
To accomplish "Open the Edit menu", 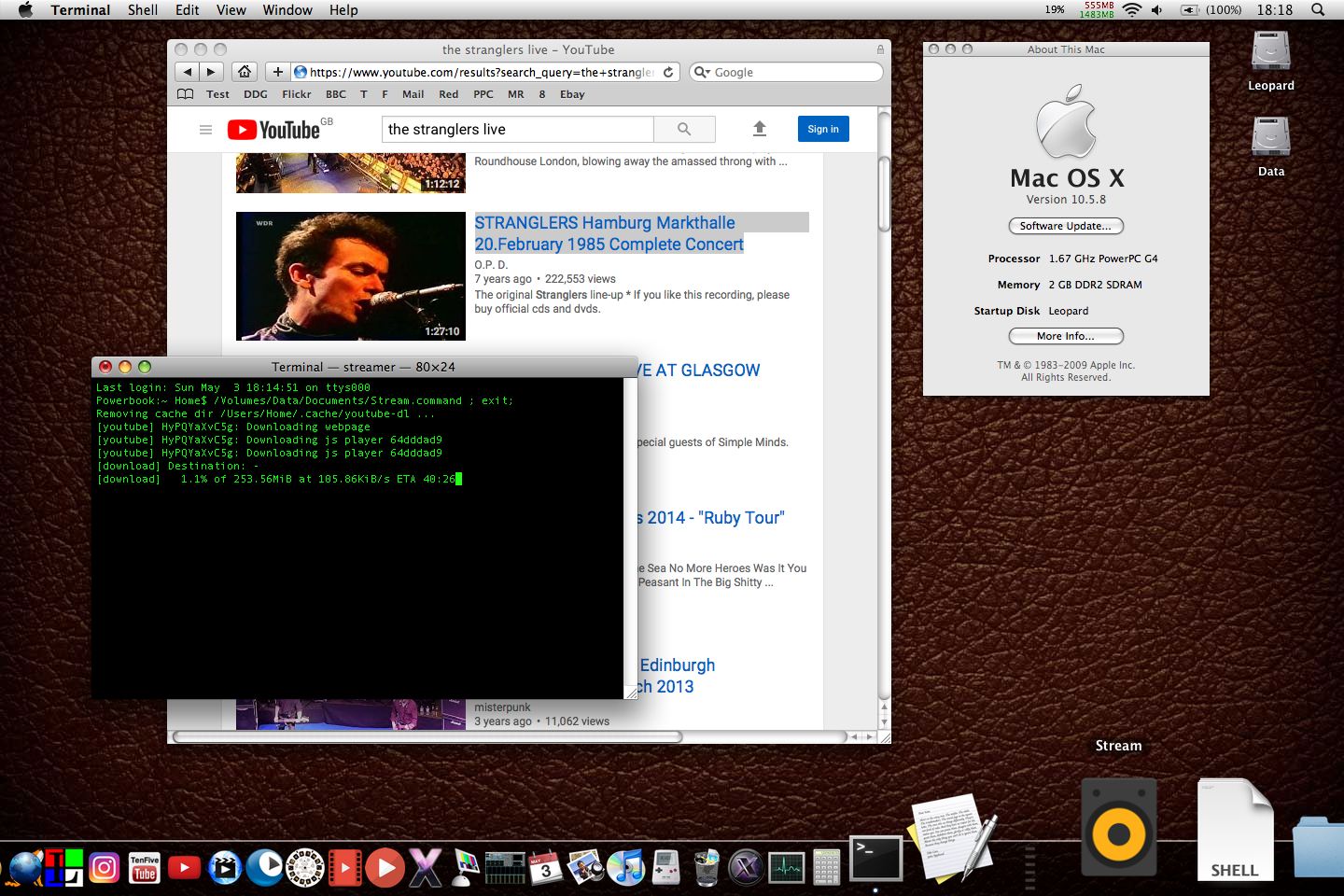I will tap(188, 9).
